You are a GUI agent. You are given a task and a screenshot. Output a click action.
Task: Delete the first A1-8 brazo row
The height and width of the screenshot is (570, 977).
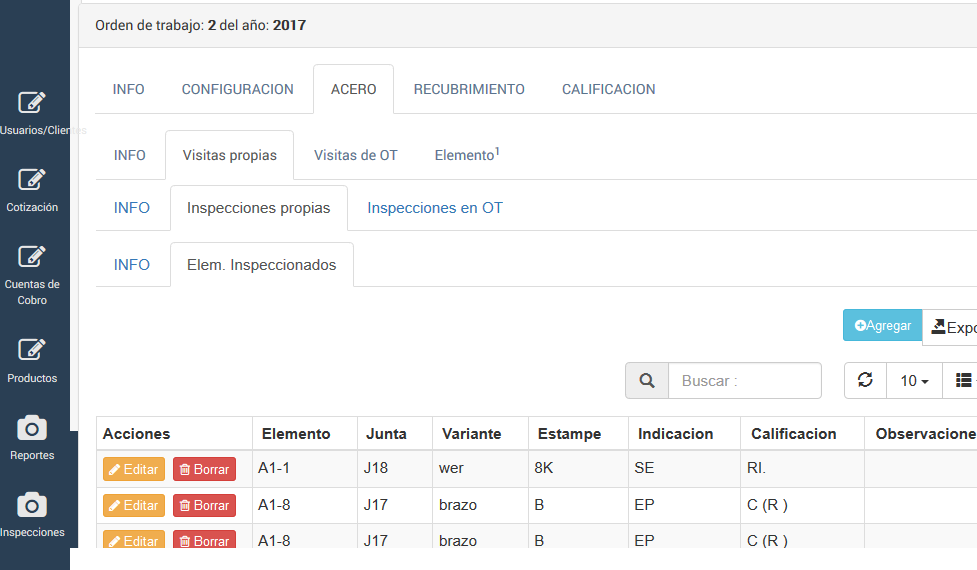coord(204,506)
